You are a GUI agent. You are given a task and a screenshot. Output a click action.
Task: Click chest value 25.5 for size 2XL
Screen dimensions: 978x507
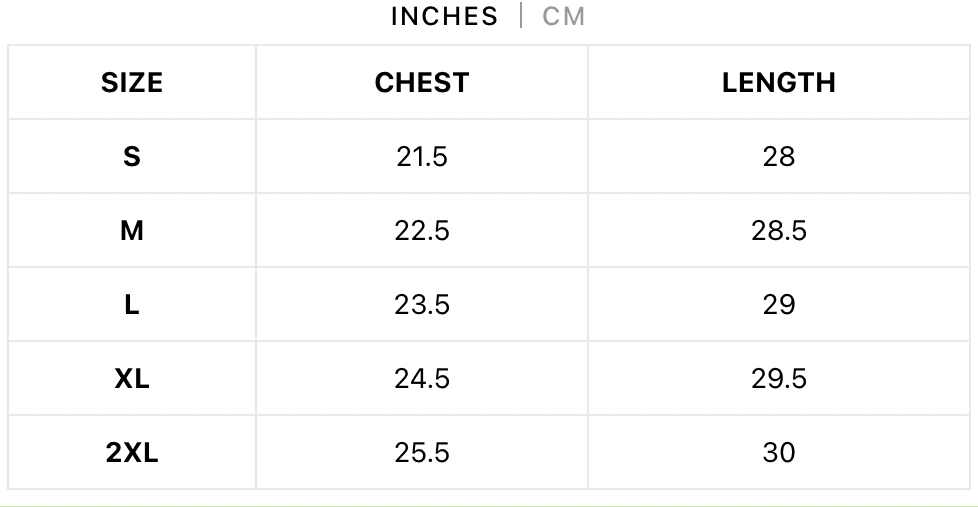click(422, 453)
